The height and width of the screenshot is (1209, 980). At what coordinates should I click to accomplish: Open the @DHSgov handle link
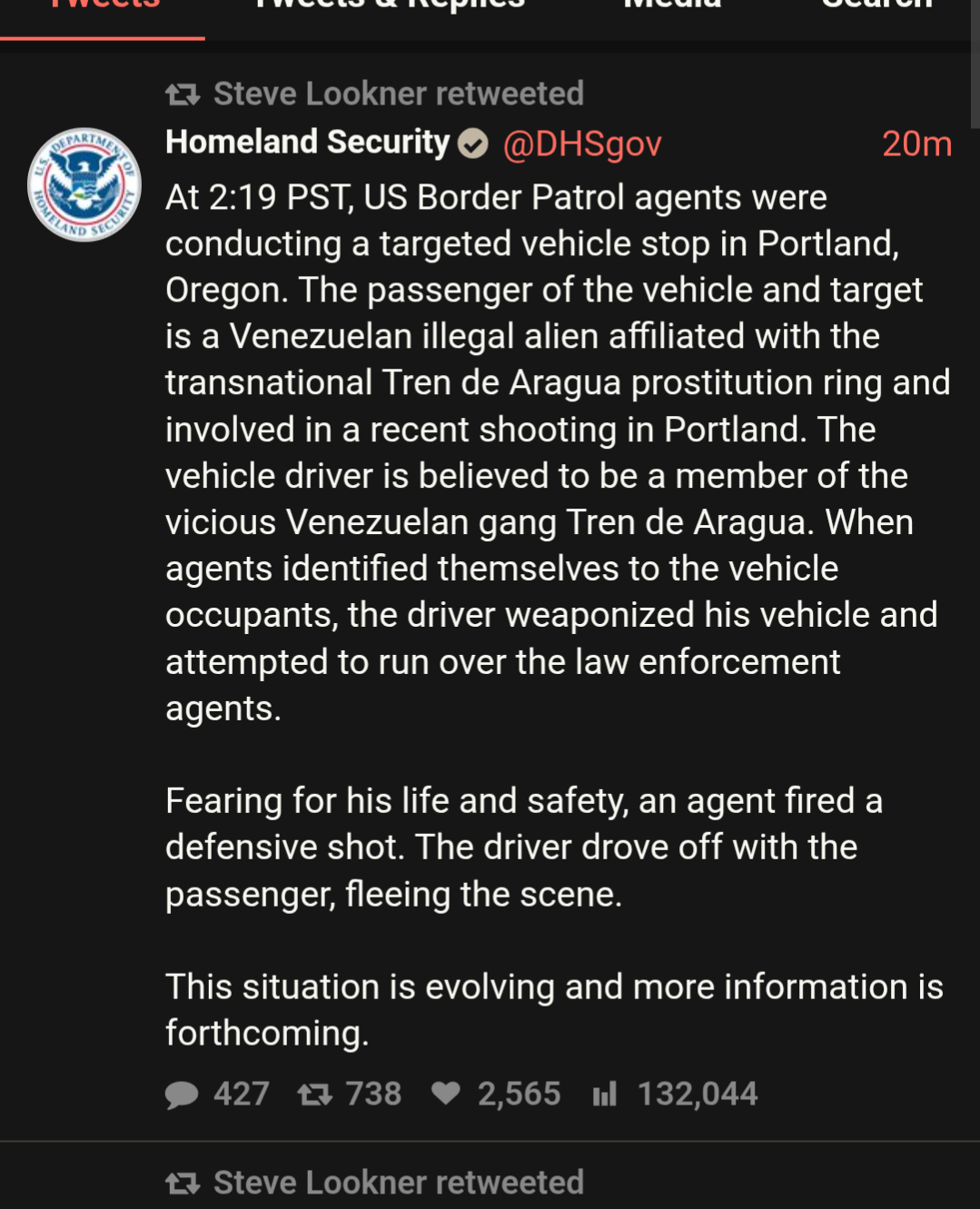[x=582, y=144]
